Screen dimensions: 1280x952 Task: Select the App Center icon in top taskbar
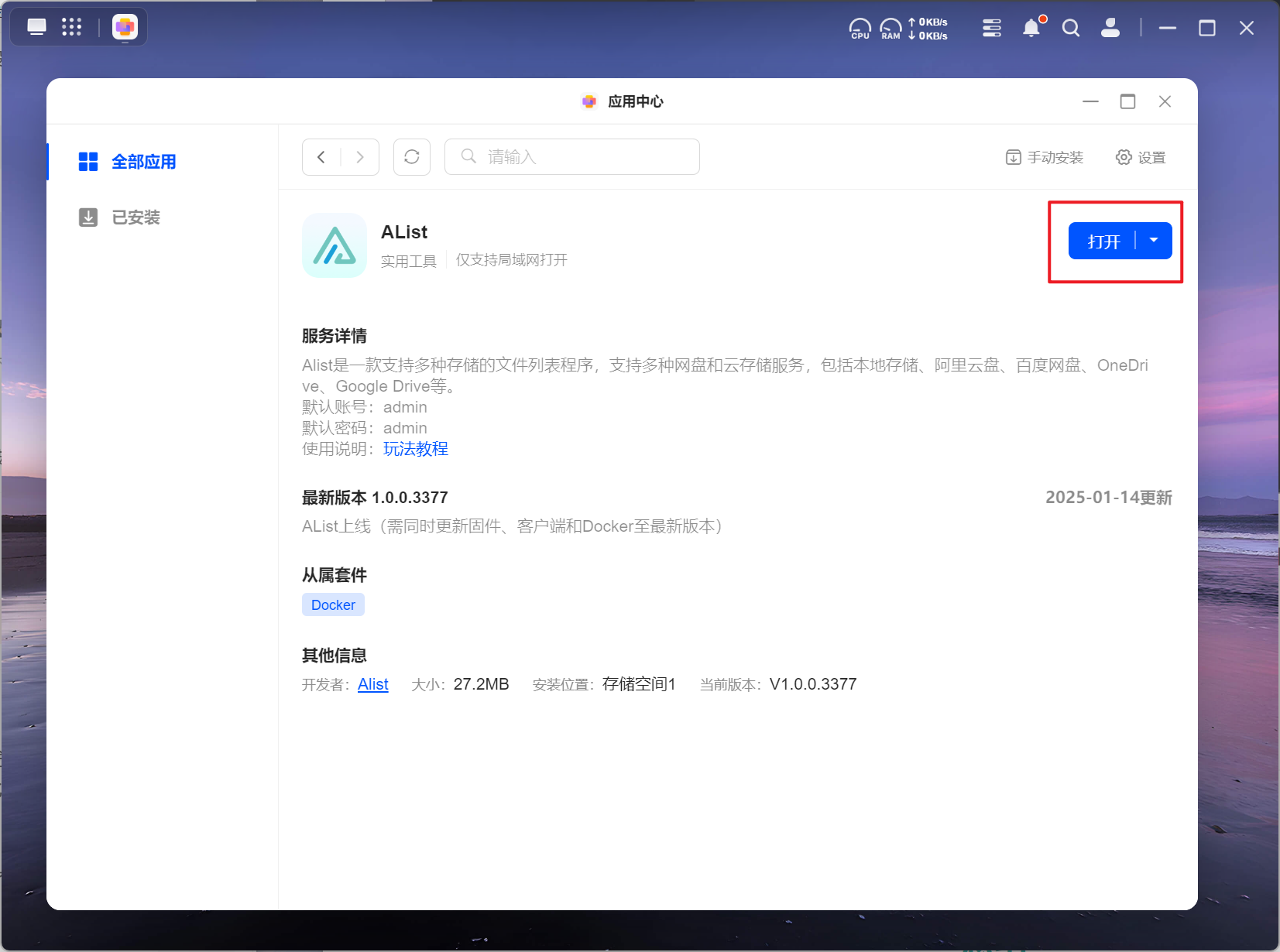(125, 27)
